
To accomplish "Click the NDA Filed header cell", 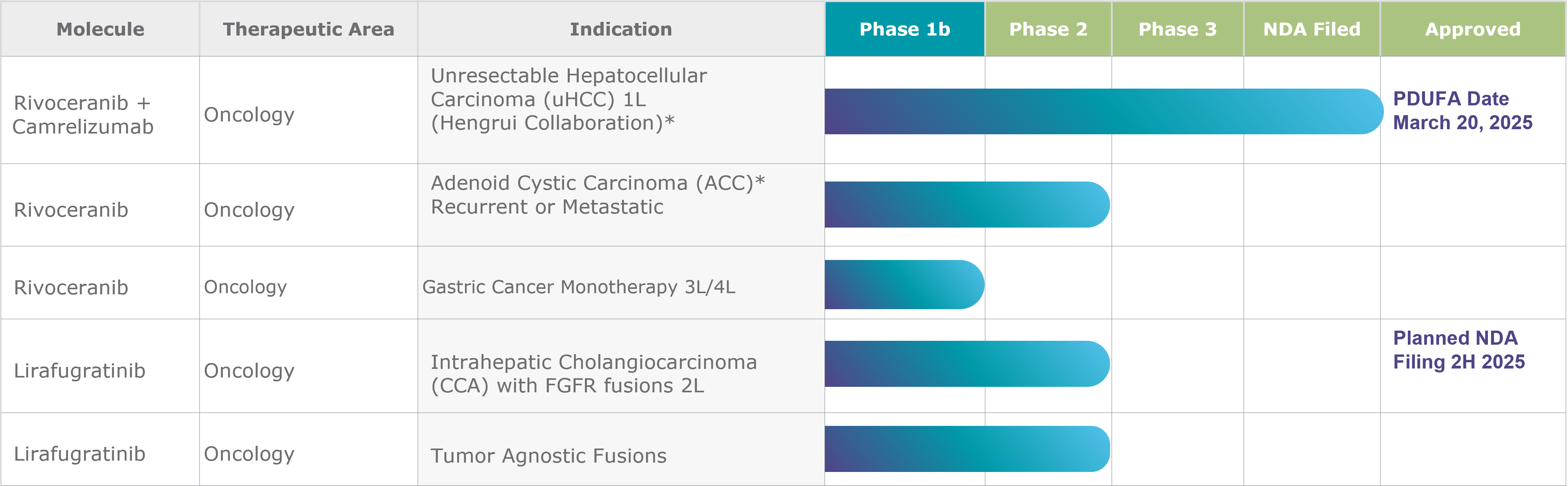I will (1312, 28).
